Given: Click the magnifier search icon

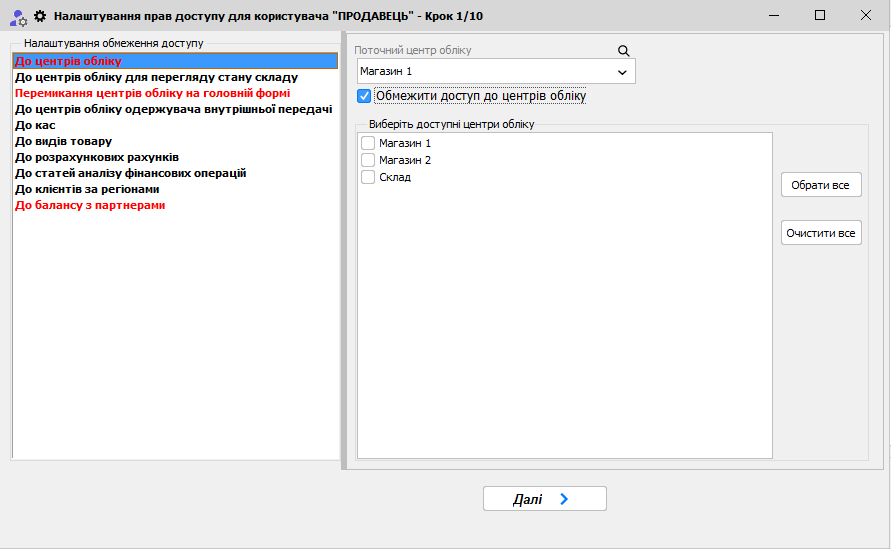Looking at the screenshot, I should (x=624, y=51).
